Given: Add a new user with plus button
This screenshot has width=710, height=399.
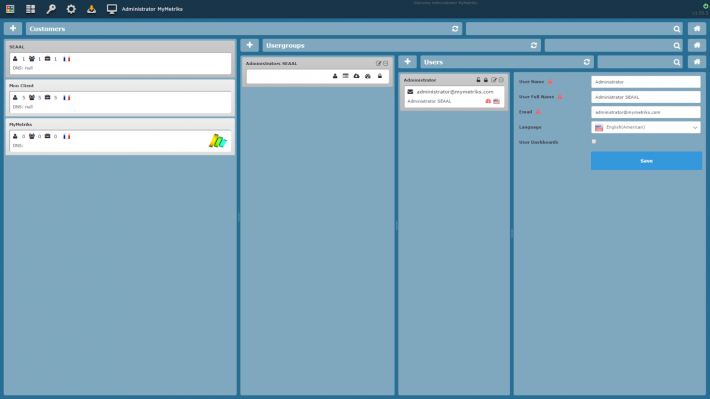Looking at the screenshot, I should click(x=408, y=62).
